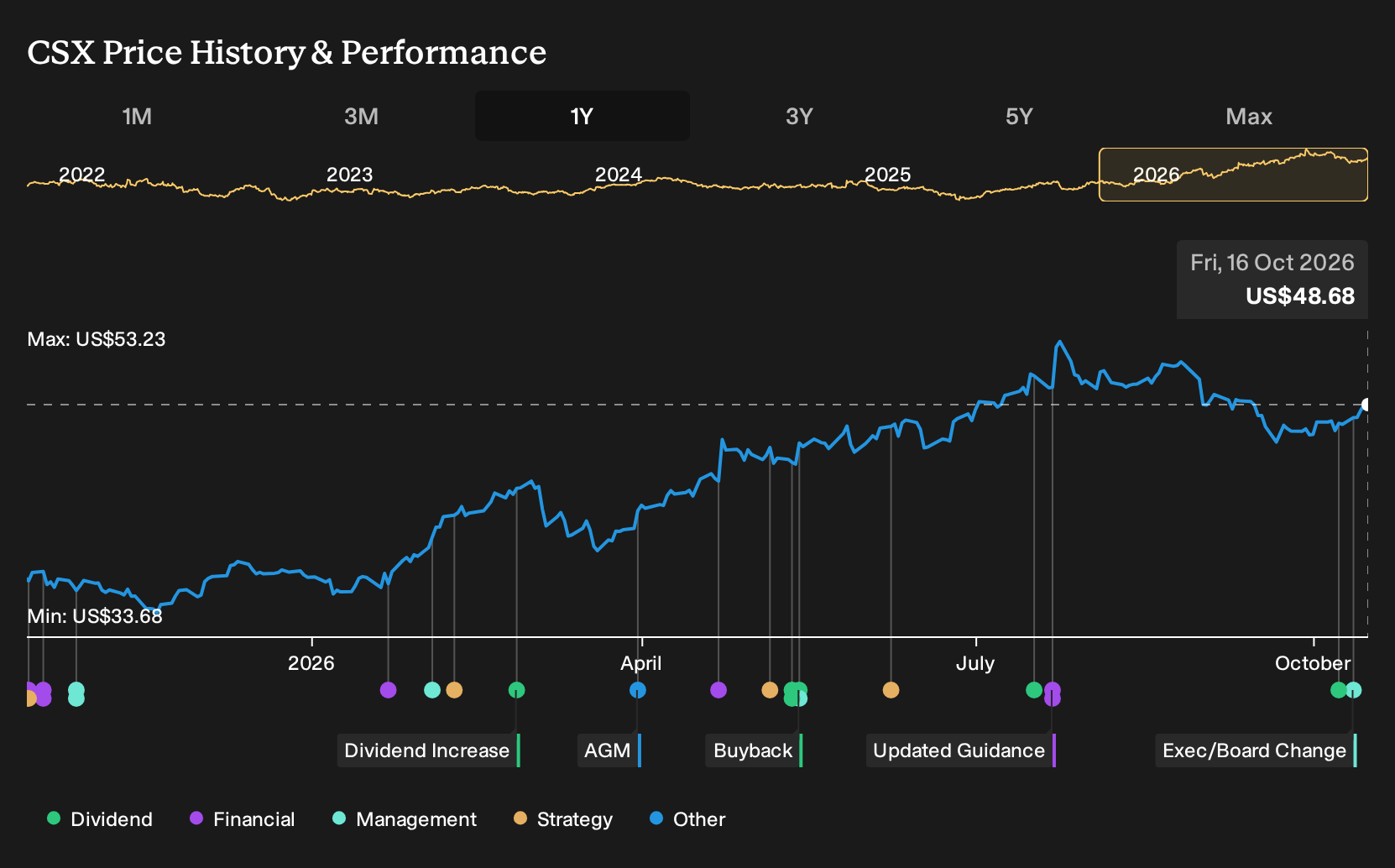
Task: Switch to the 3M time range
Action: click(361, 116)
